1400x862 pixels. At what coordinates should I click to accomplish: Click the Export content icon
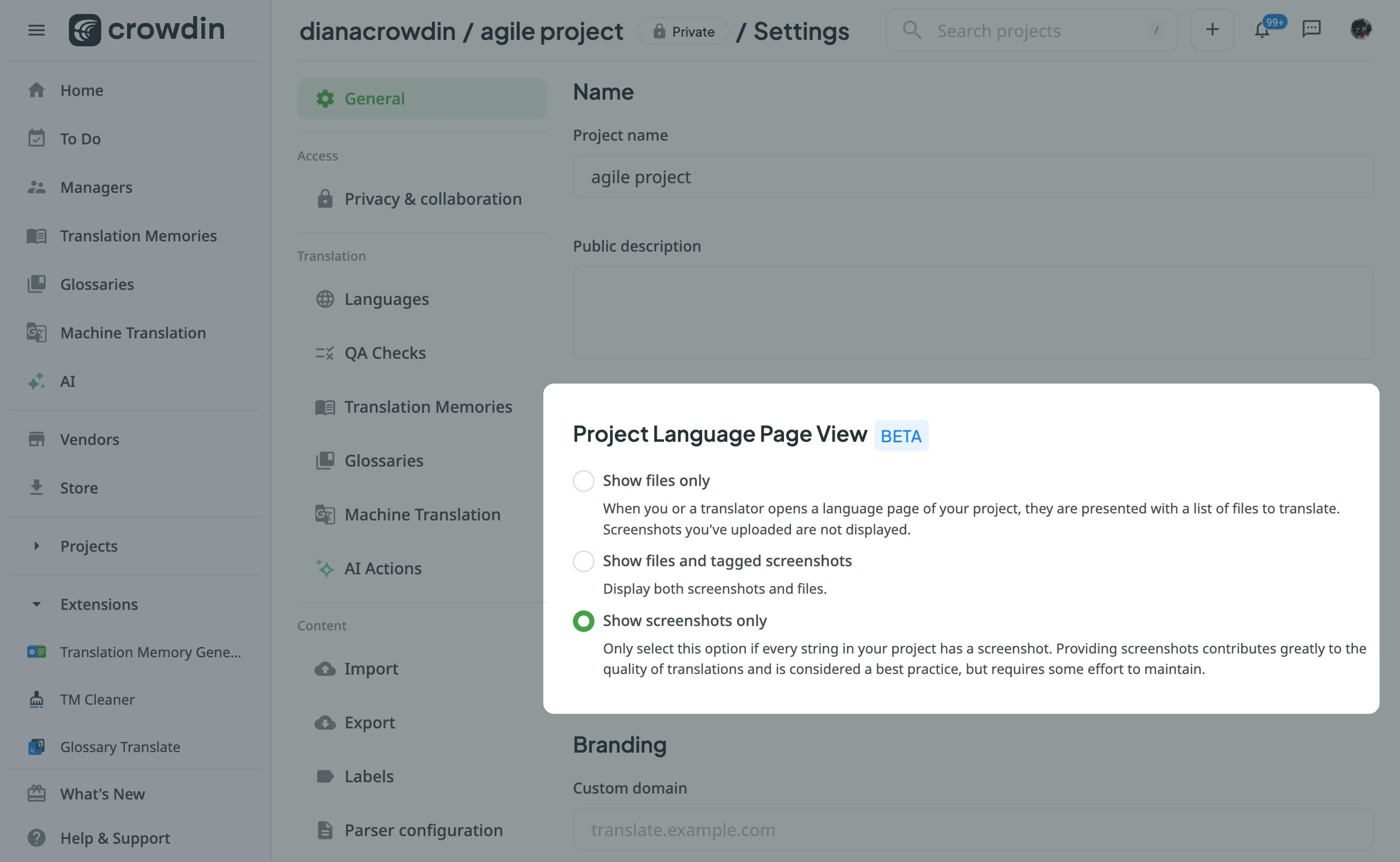pyautogui.click(x=325, y=722)
